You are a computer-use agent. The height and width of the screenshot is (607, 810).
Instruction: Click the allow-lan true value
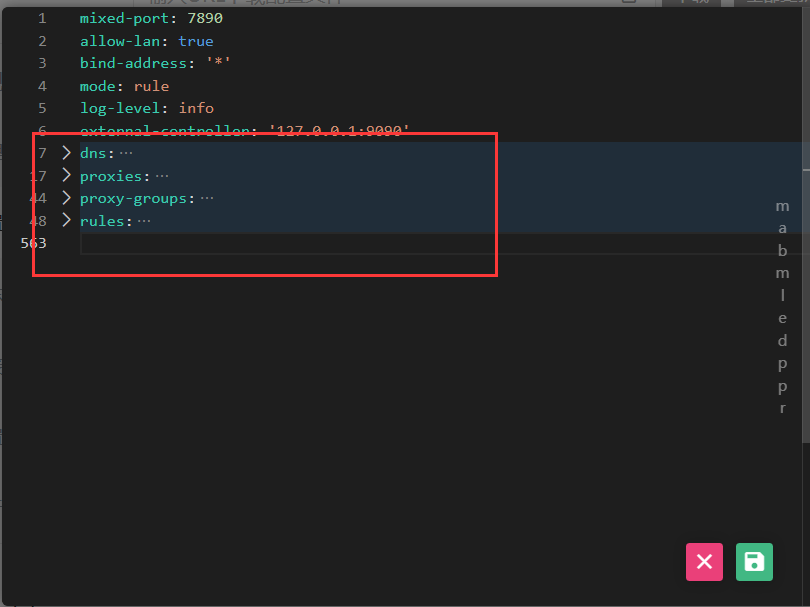tap(196, 41)
